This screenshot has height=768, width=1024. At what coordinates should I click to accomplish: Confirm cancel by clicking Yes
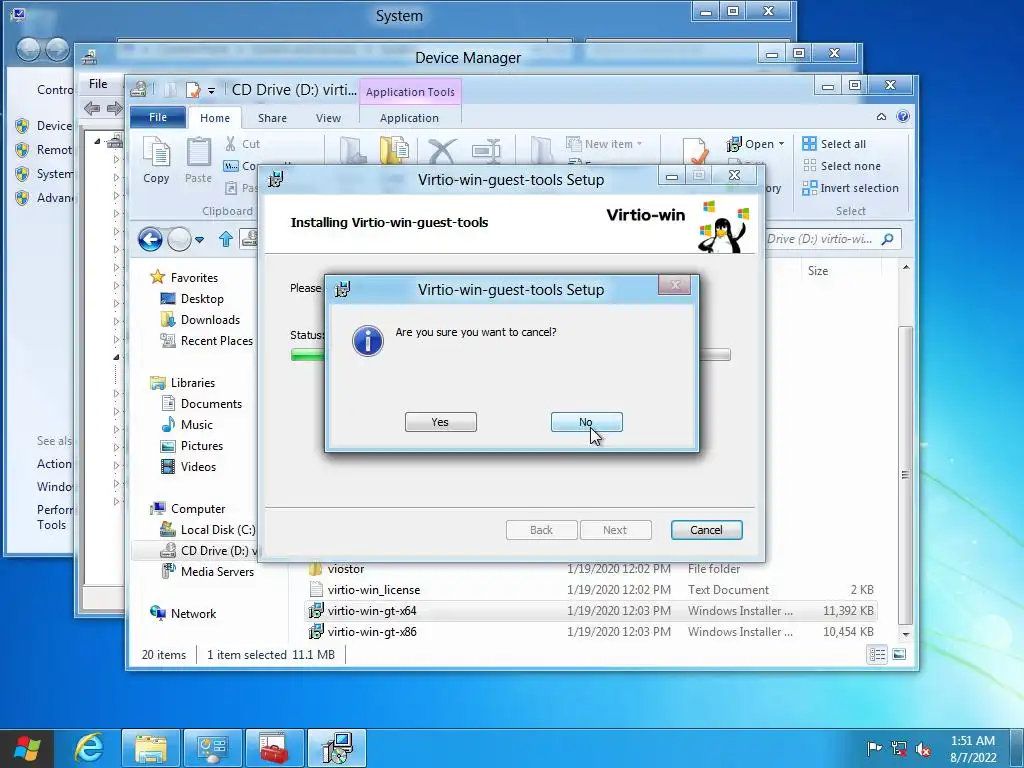(440, 422)
